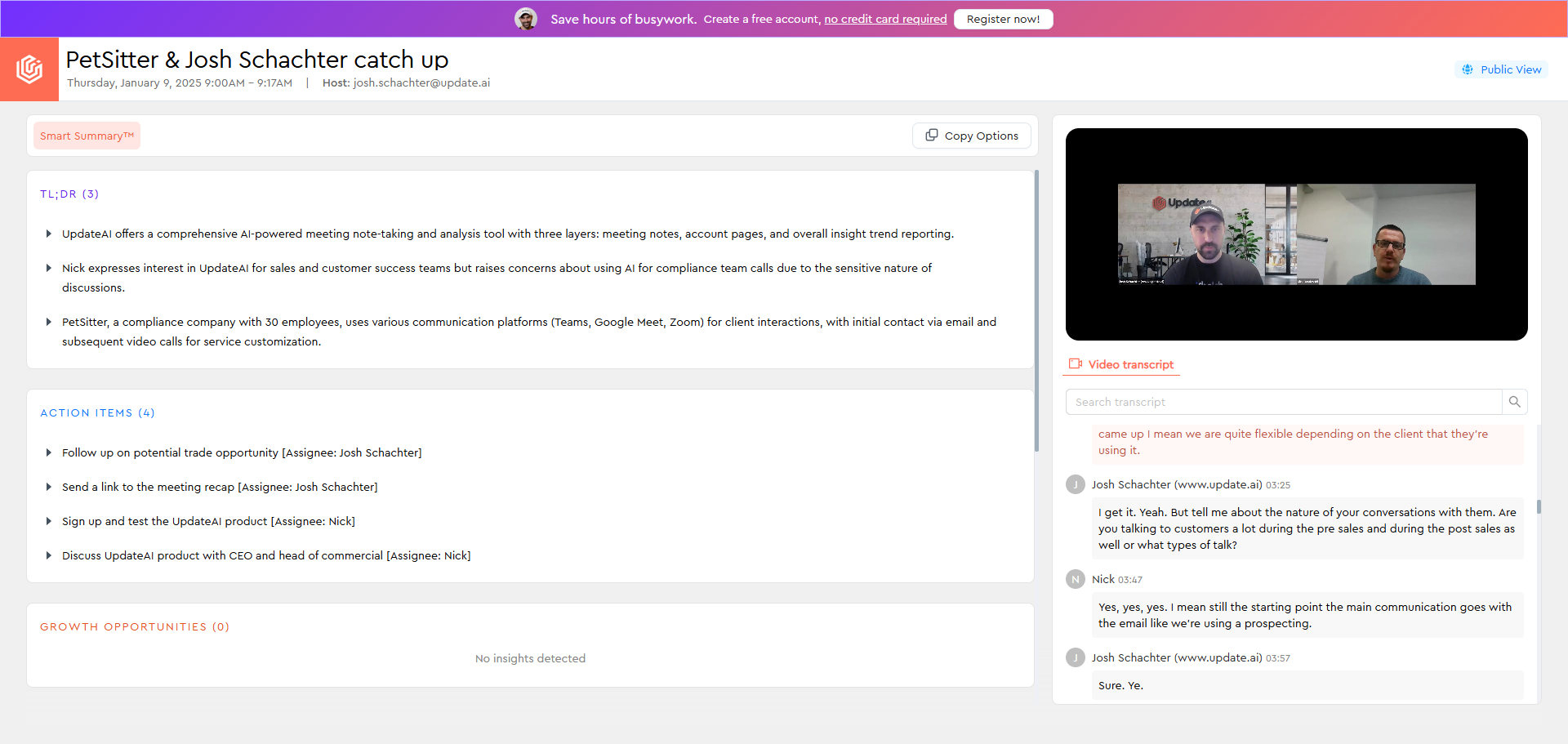Expand 'Follow up on potential trade opportunity' item
The height and width of the screenshot is (744, 1568).
coord(49,453)
